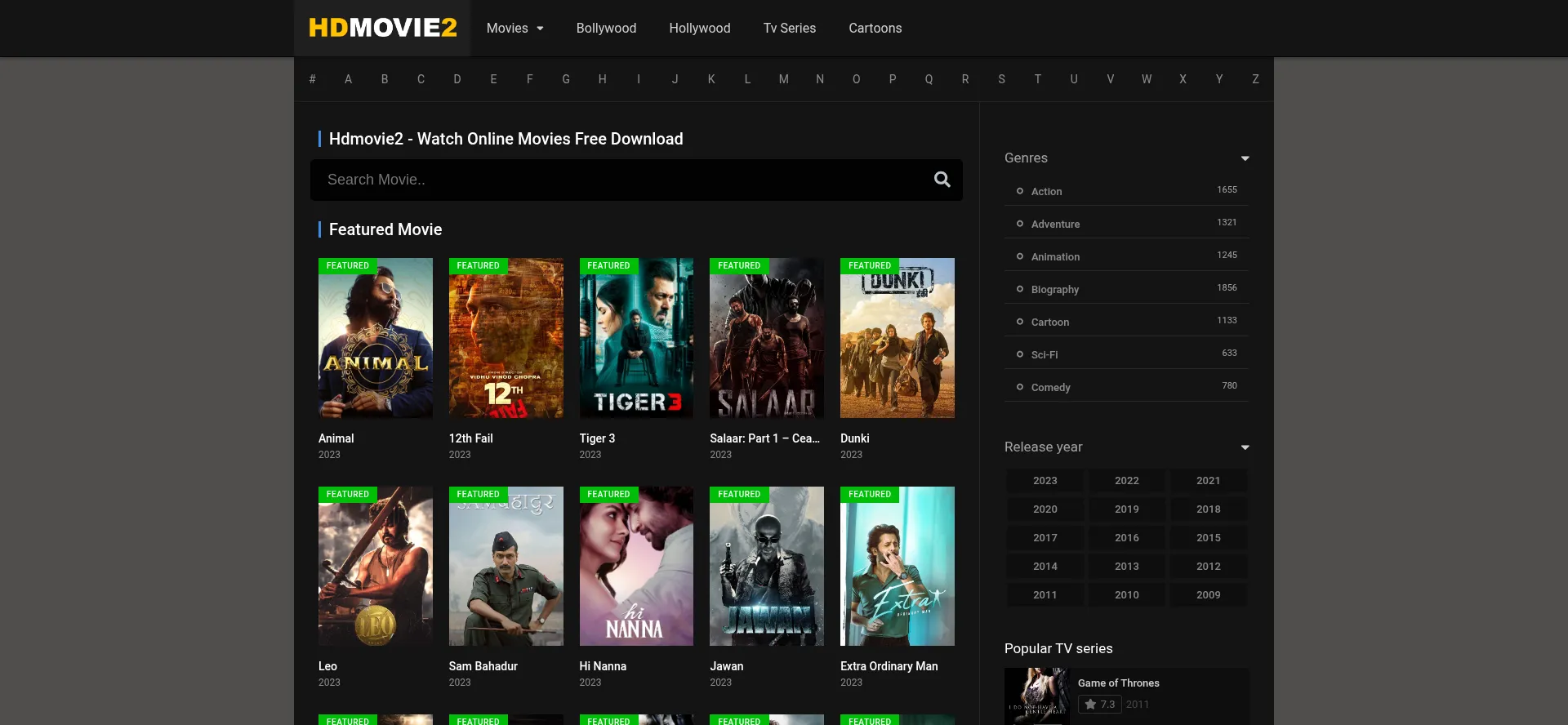This screenshot has width=1568, height=725.
Task: Click the Game of Thrones thumbnail
Action: click(x=1036, y=696)
